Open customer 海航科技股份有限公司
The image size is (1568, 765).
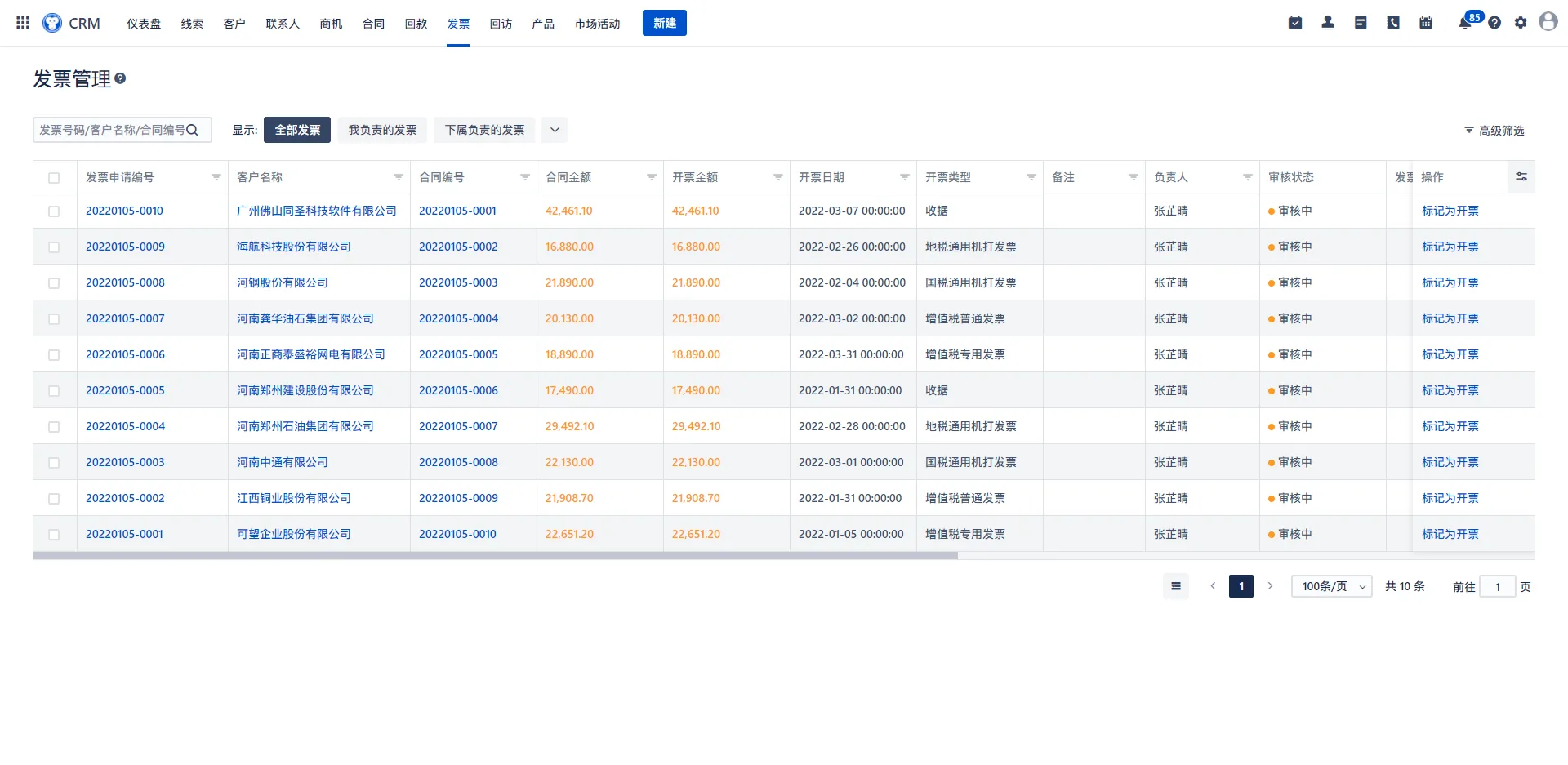click(294, 247)
